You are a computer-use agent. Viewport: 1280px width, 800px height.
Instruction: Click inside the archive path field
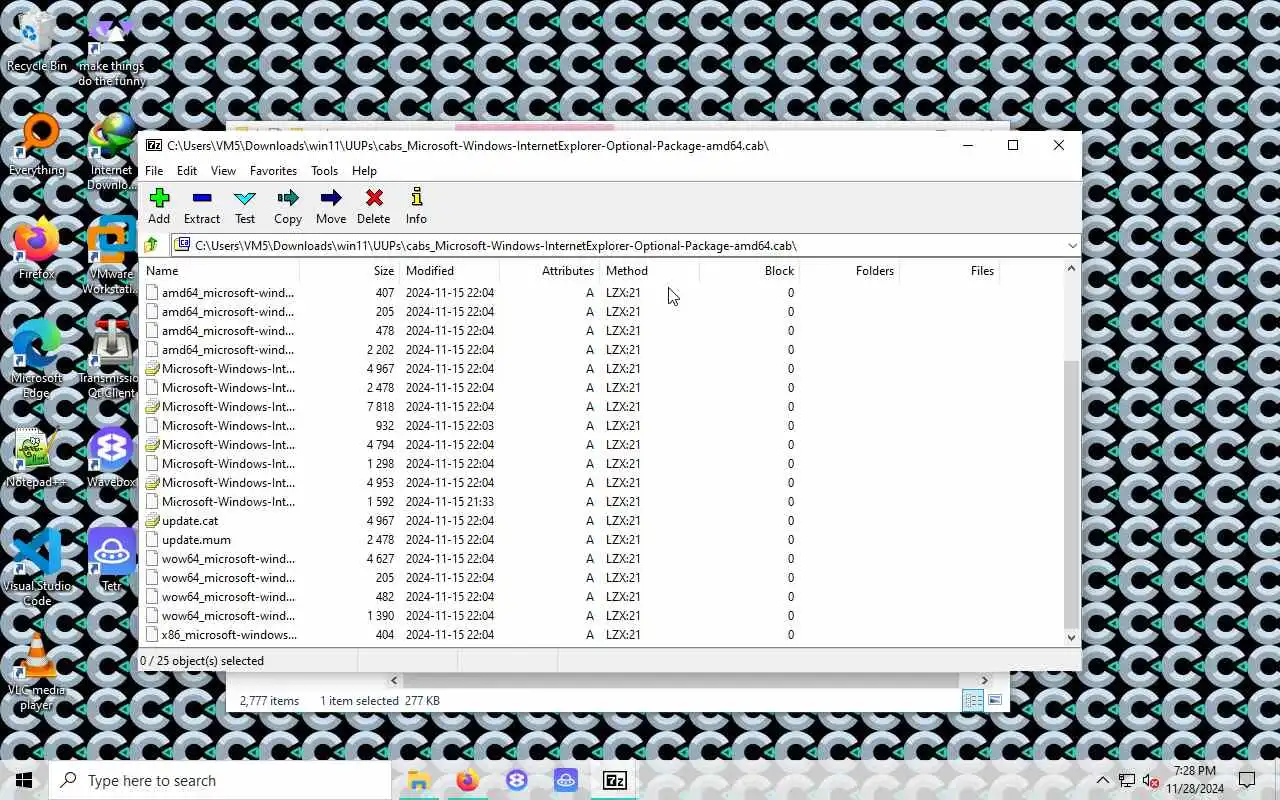point(618,245)
